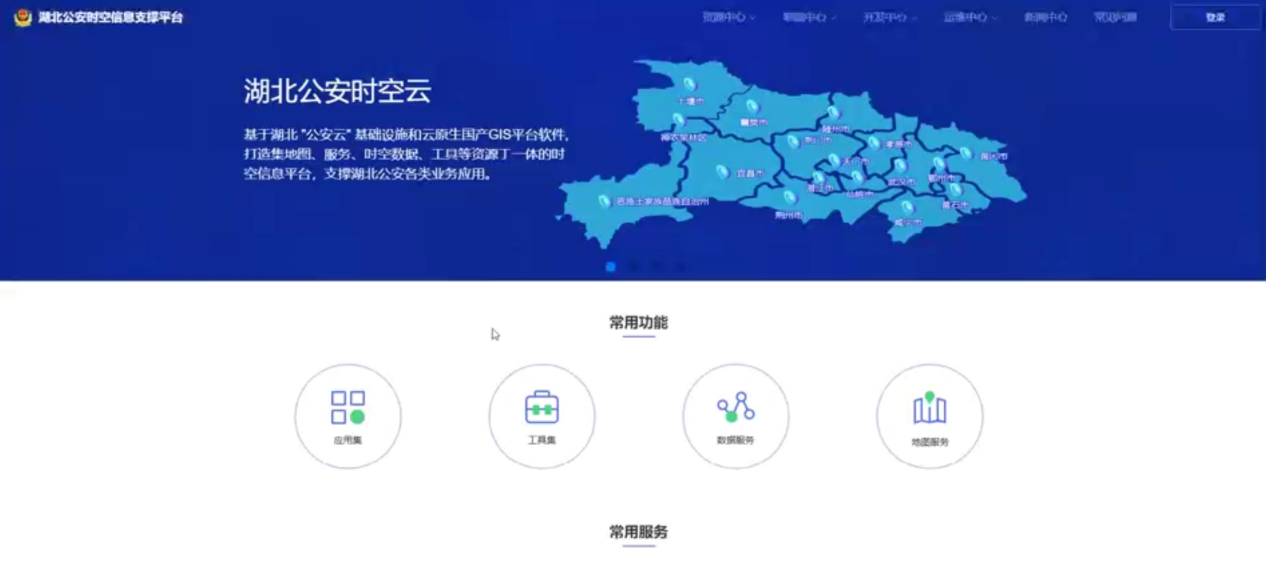Select the 十堰市 map marker

pyautogui.click(x=689, y=84)
